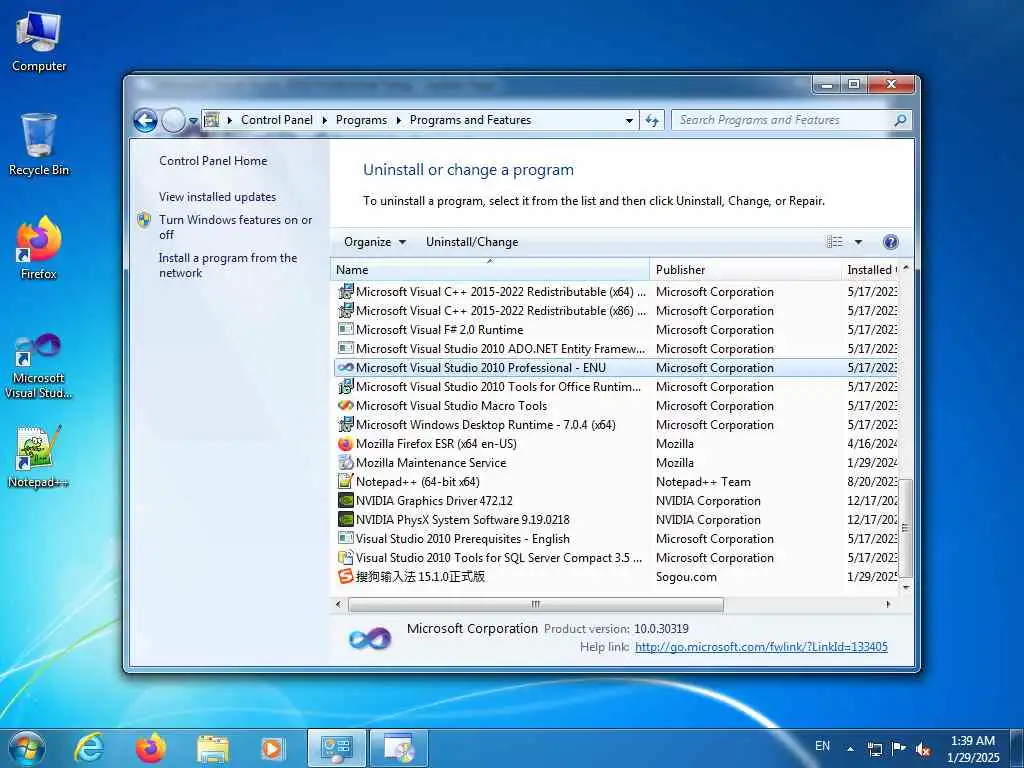The width and height of the screenshot is (1024, 768).
Task: Click the Programs and Features breadcrumb
Action: click(x=470, y=120)
